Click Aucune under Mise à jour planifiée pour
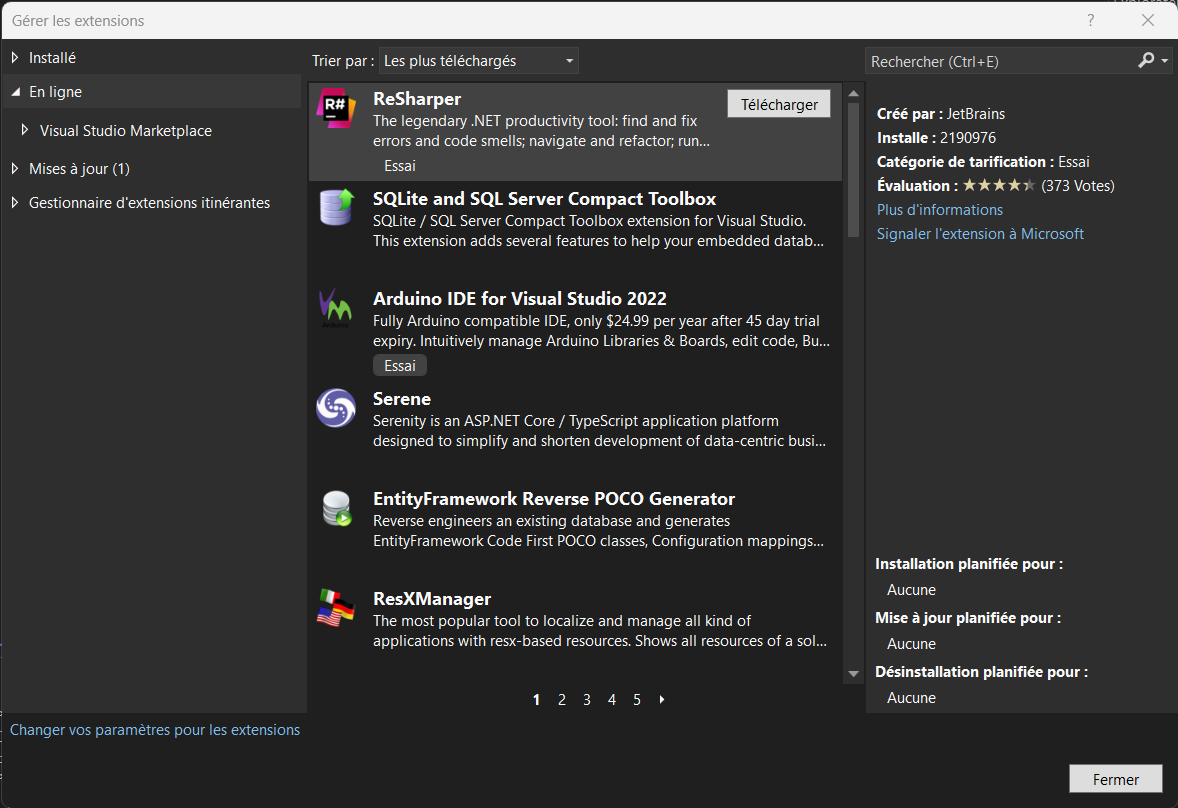 [x=911, y=644]
